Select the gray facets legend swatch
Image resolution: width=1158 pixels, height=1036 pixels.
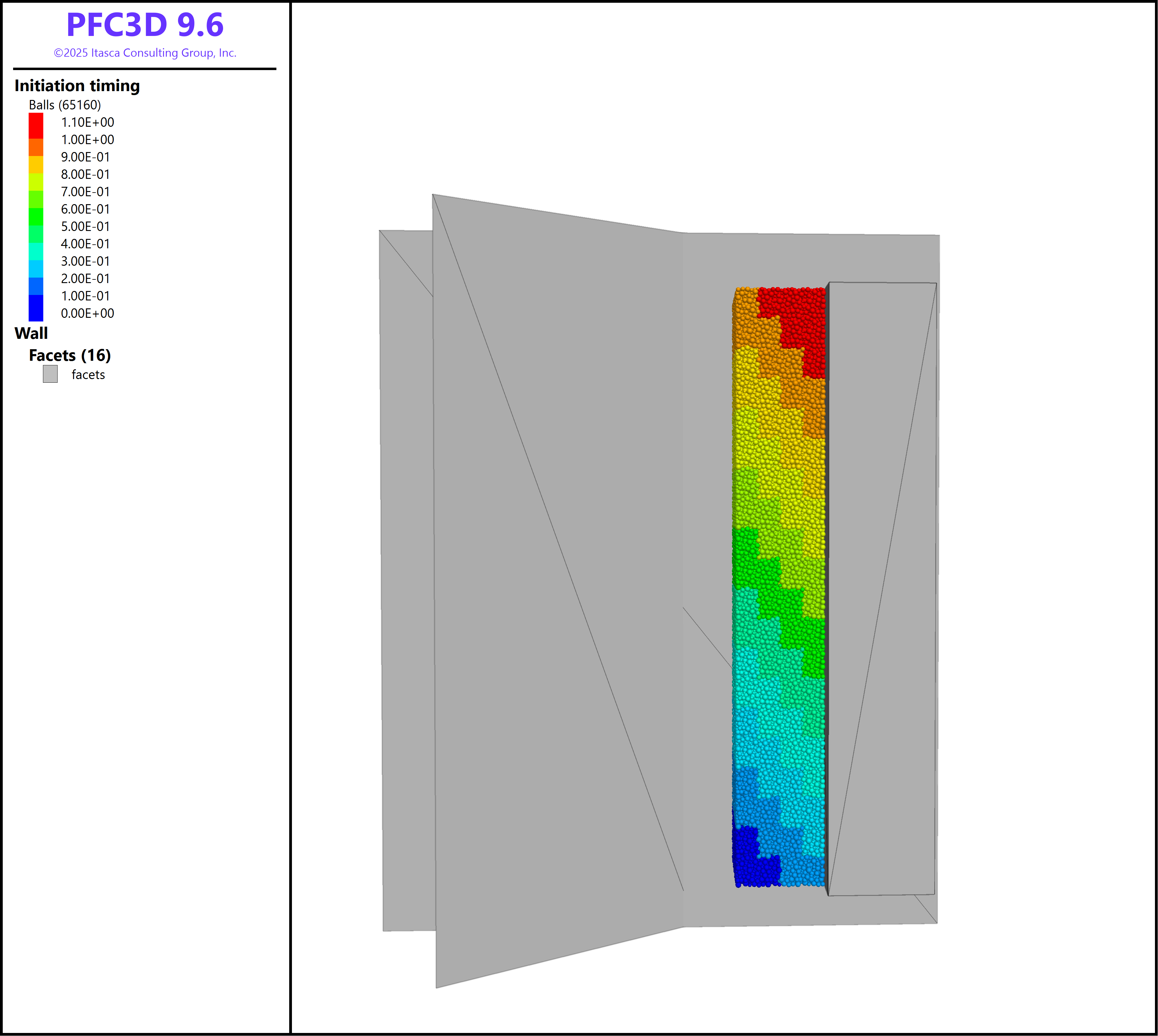pos(50,374)
